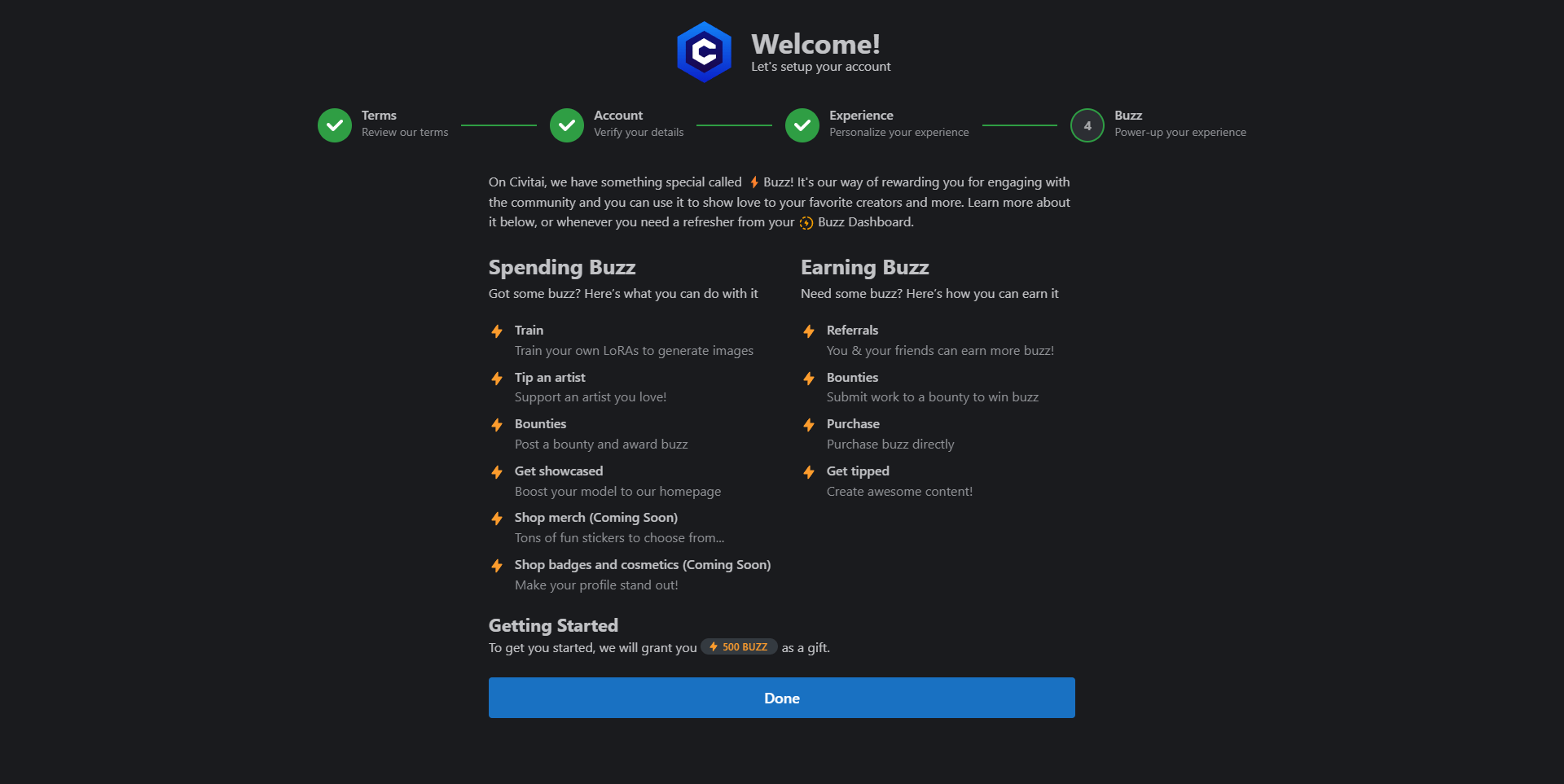Image resolution: width=1564 pixels, height=784 pixels.
Task: Click the 'Shop merch (Coming Soon)' title
Action: click(x=596, y=518)
